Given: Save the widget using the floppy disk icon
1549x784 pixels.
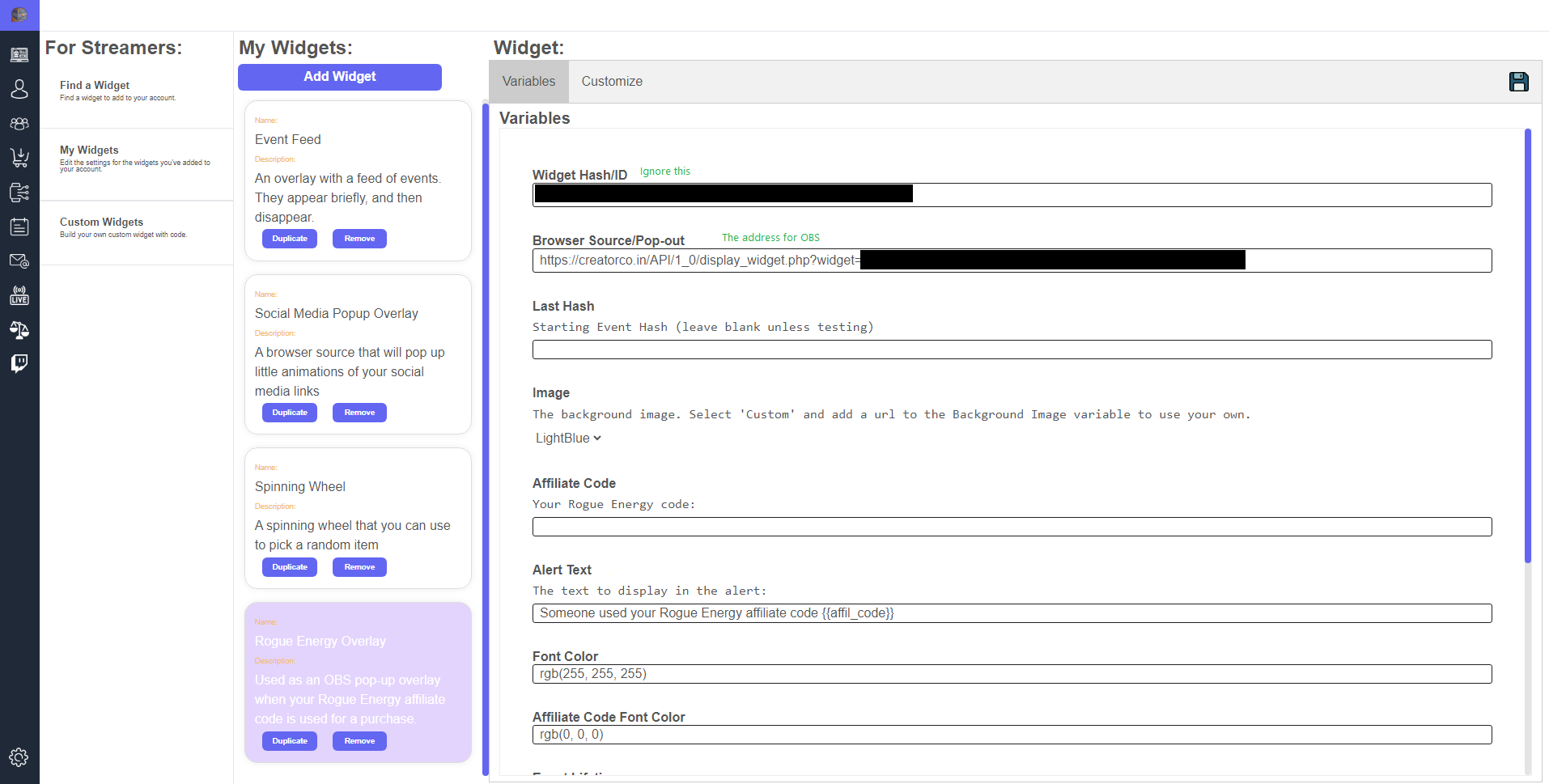Looking at the screenshot, I should (x=1518, y=82).
